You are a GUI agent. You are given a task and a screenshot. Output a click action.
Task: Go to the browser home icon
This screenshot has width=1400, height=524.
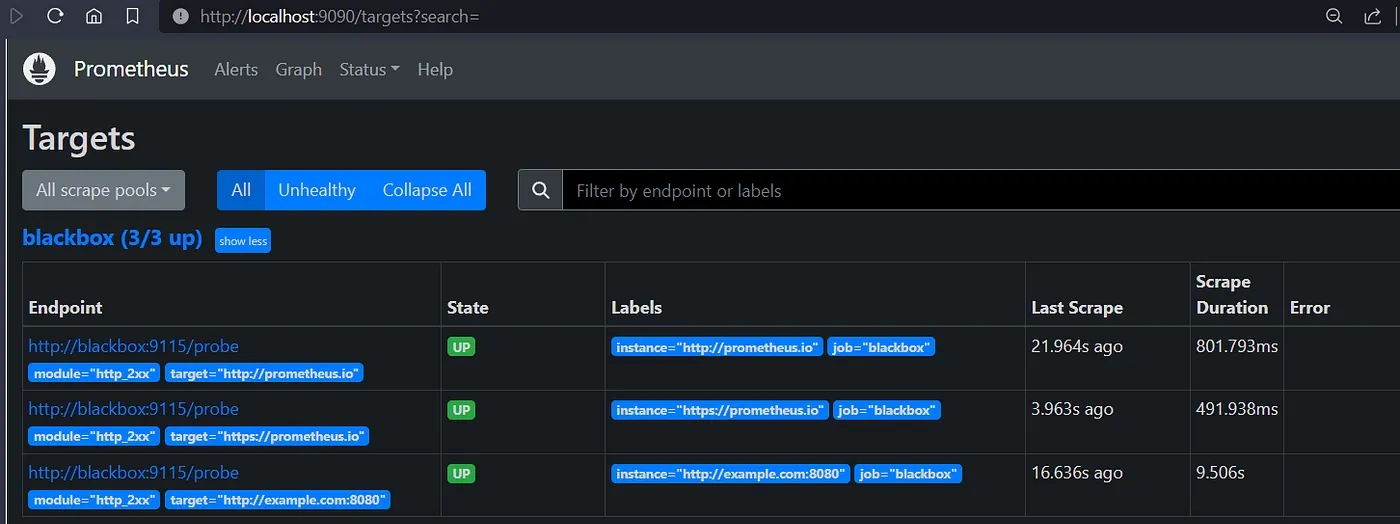93,16
